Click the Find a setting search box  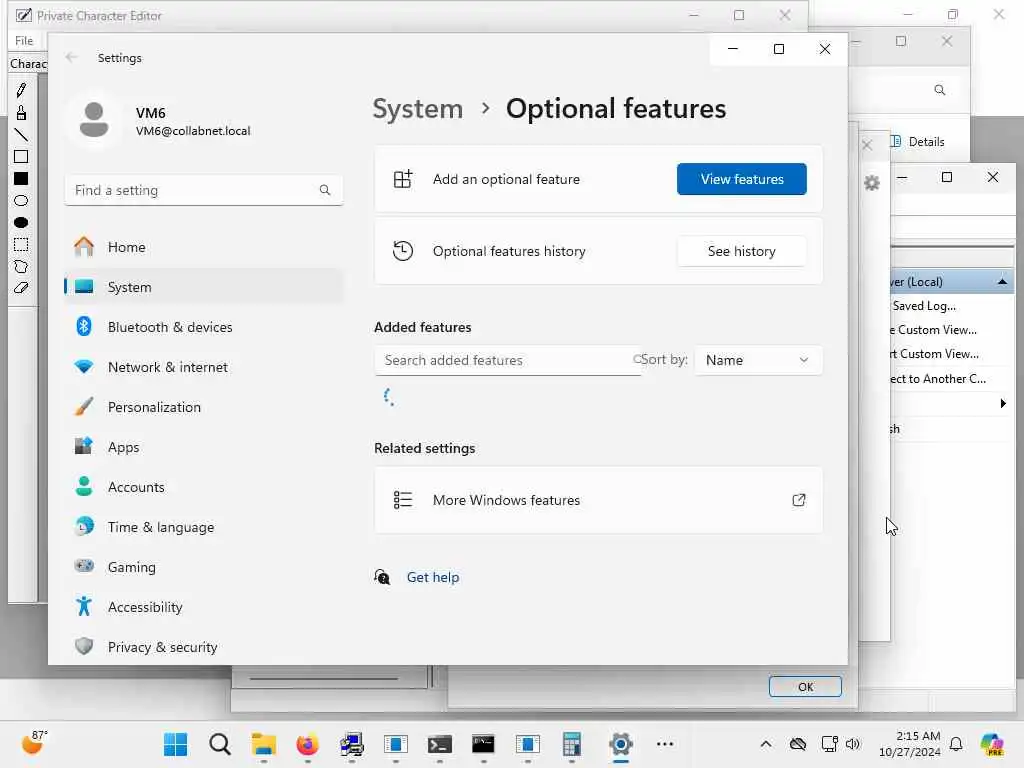coord(204,190)
